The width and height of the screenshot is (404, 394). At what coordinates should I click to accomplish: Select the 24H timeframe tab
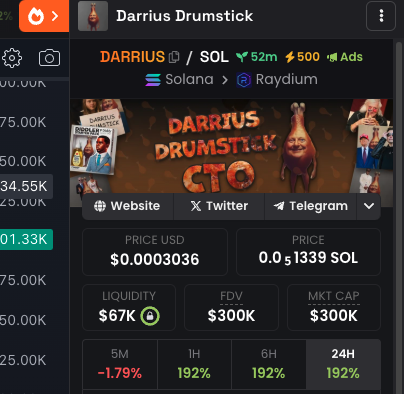[343, 364]
